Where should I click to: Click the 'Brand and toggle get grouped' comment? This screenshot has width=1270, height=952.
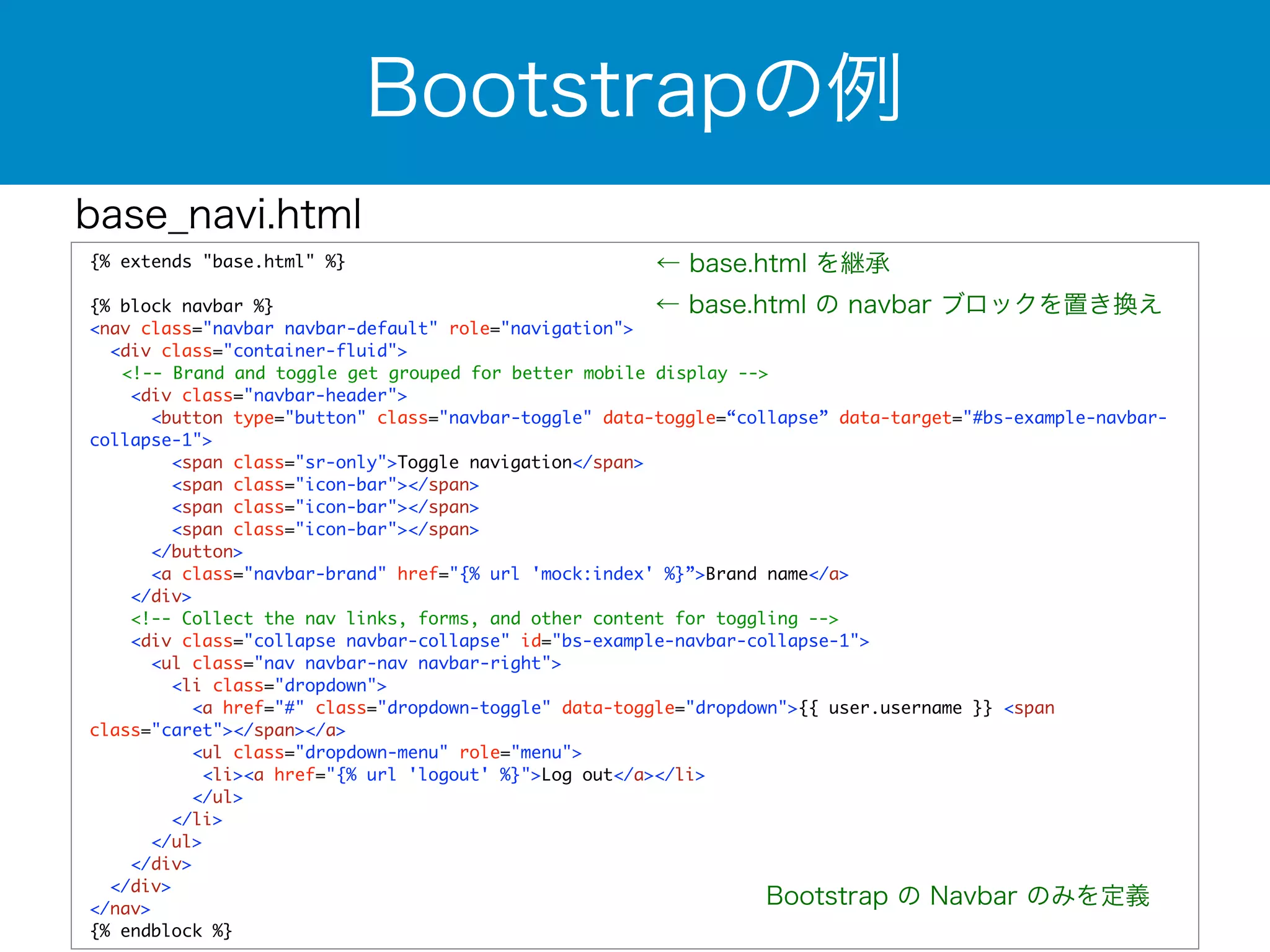coord(445,373)
